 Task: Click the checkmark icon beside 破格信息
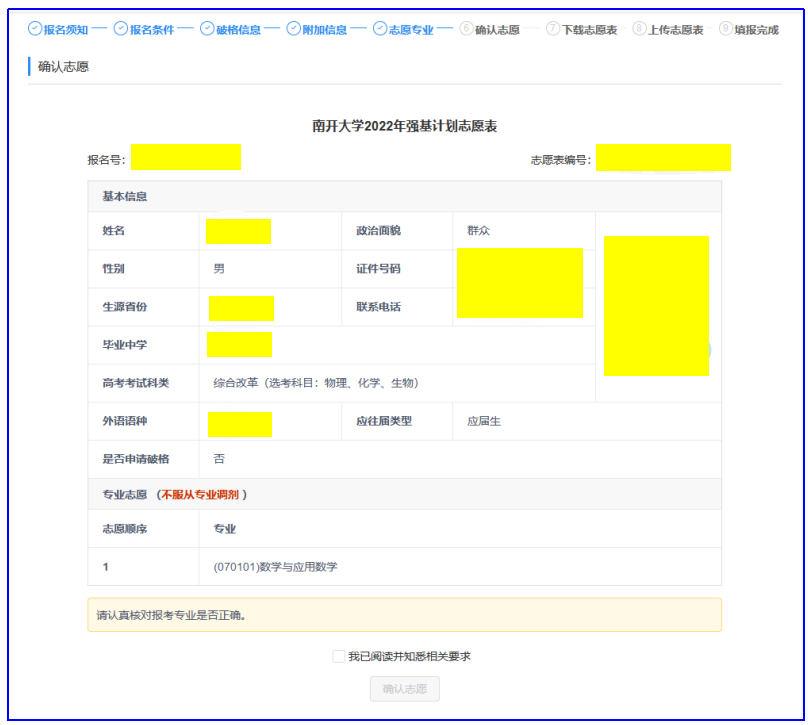click(x=207, y=28)
